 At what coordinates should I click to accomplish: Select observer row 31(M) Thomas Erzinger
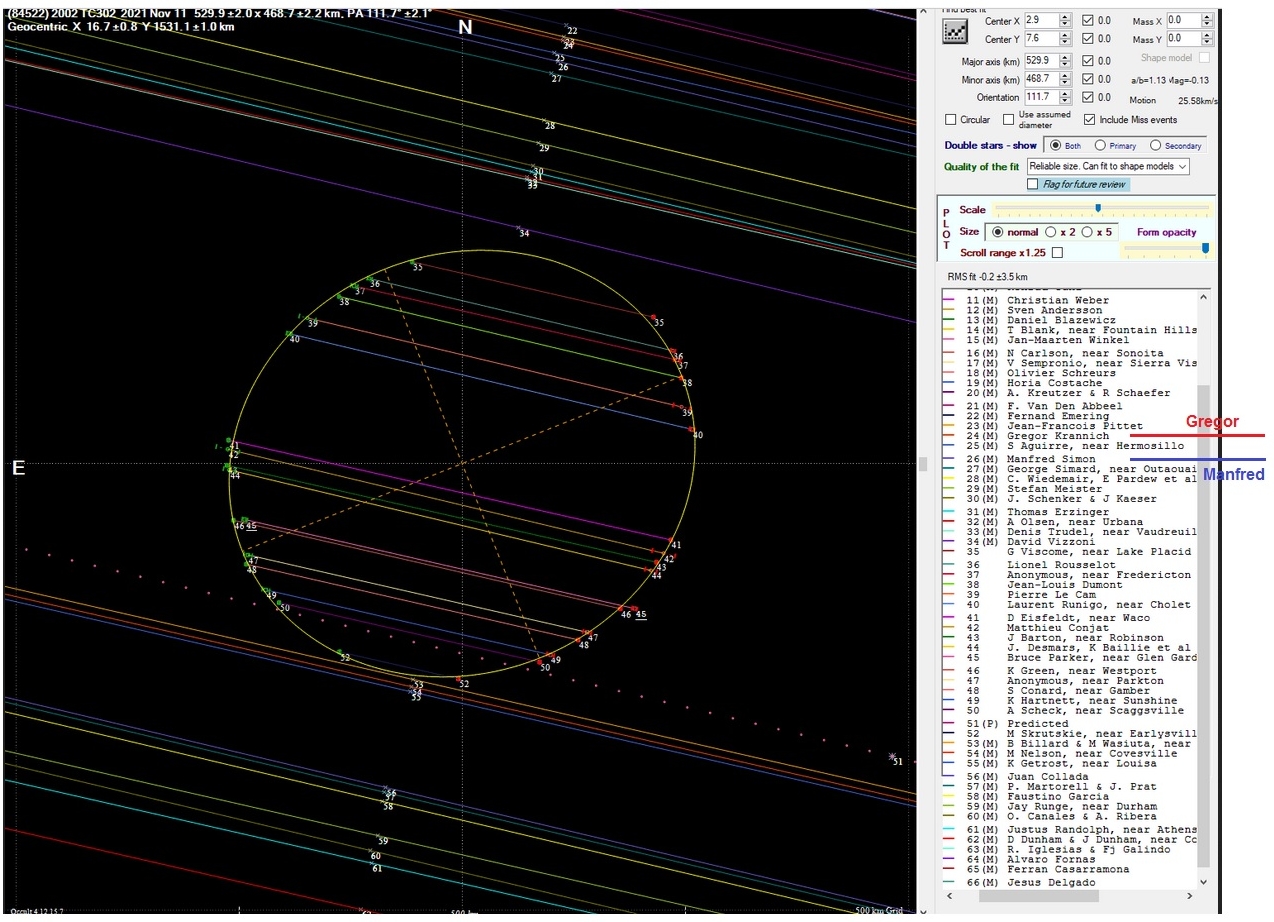[x=1069, y=512]
